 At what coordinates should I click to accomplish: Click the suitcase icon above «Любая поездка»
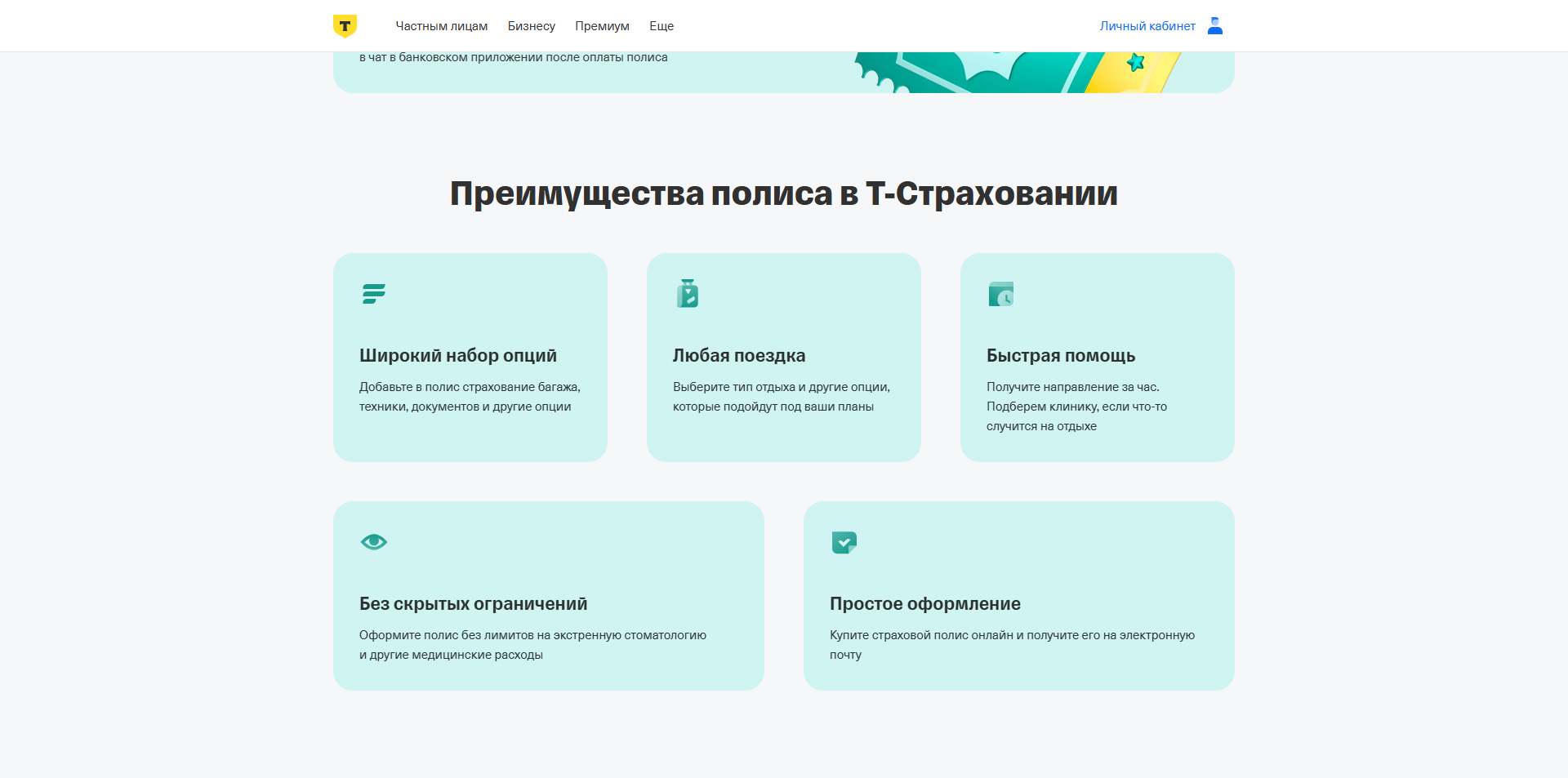pyautogui.click(x=688, y=294)
